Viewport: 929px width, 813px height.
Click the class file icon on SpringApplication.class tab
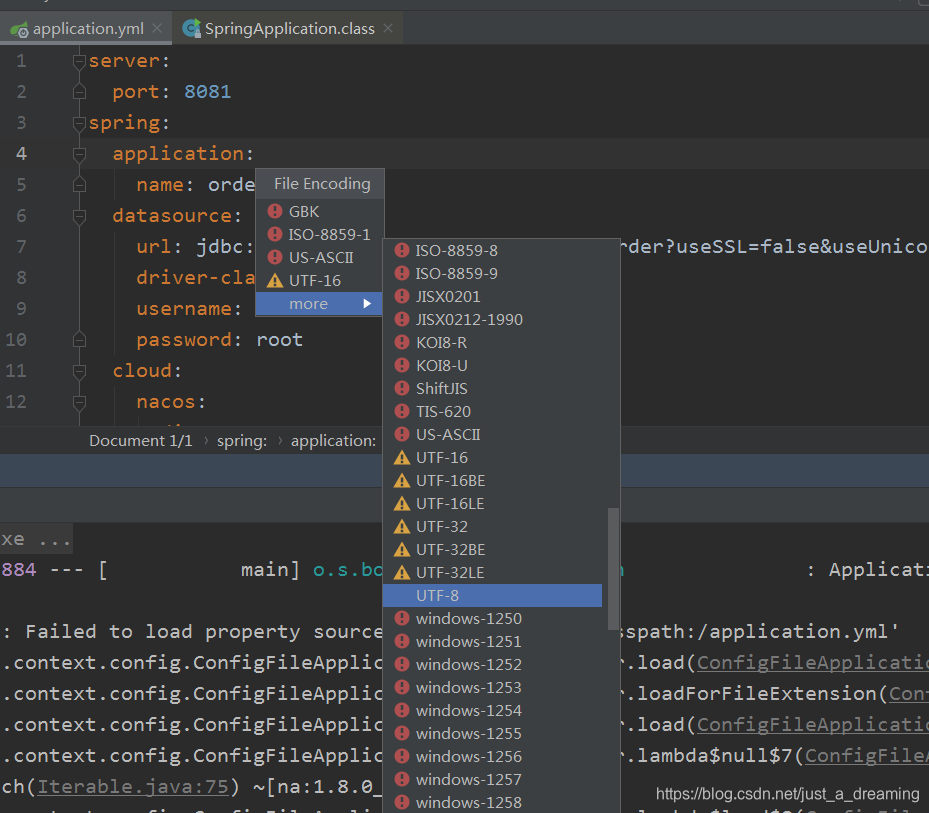[190, 28]
